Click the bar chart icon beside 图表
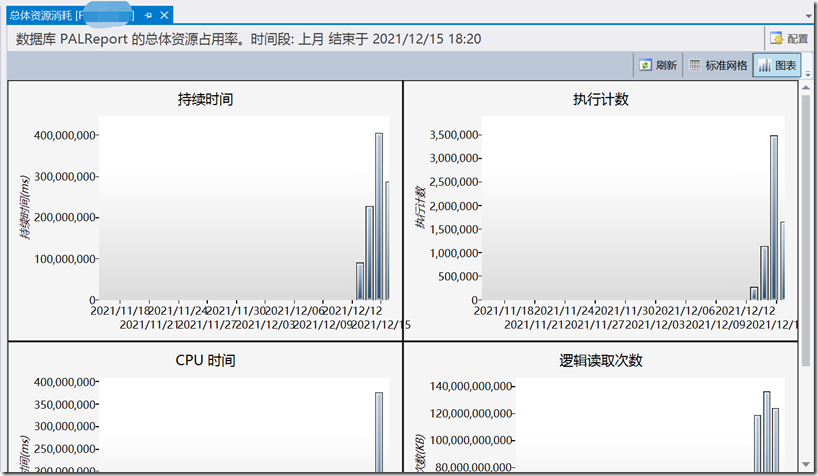 (x=764, y=65)
